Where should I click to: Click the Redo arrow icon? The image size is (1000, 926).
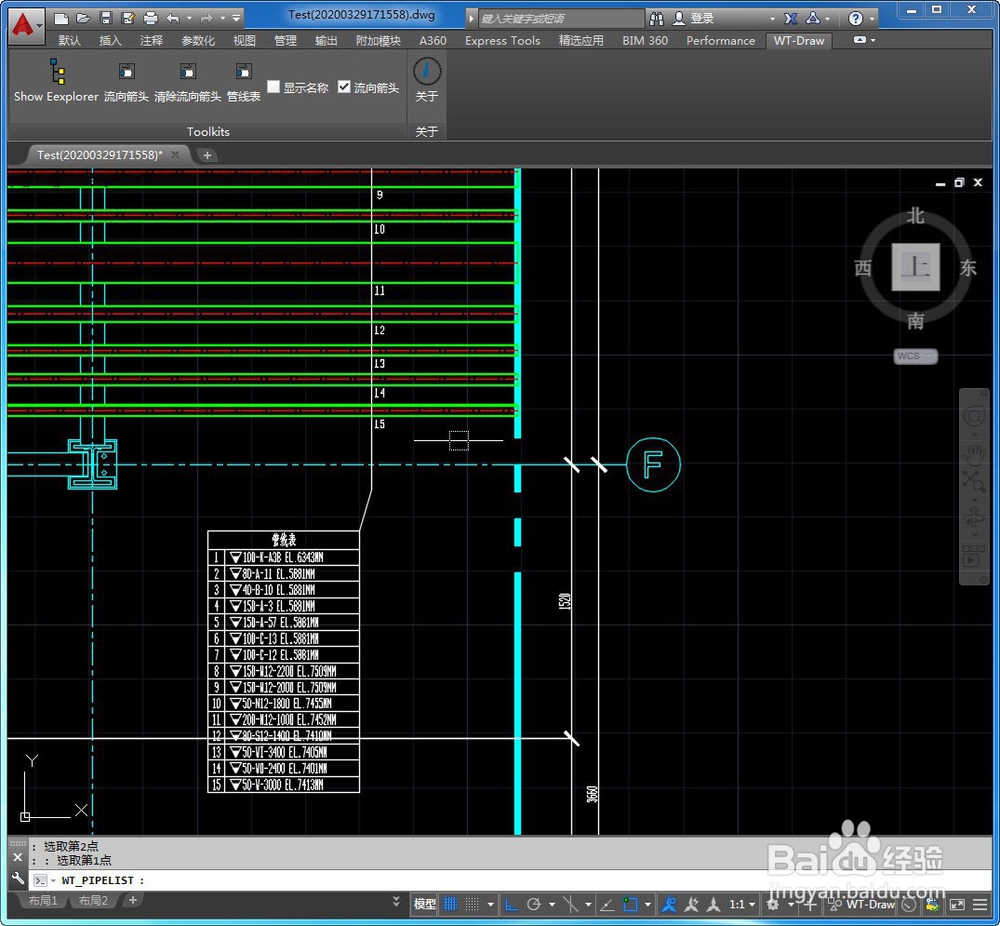click(206, 18)
